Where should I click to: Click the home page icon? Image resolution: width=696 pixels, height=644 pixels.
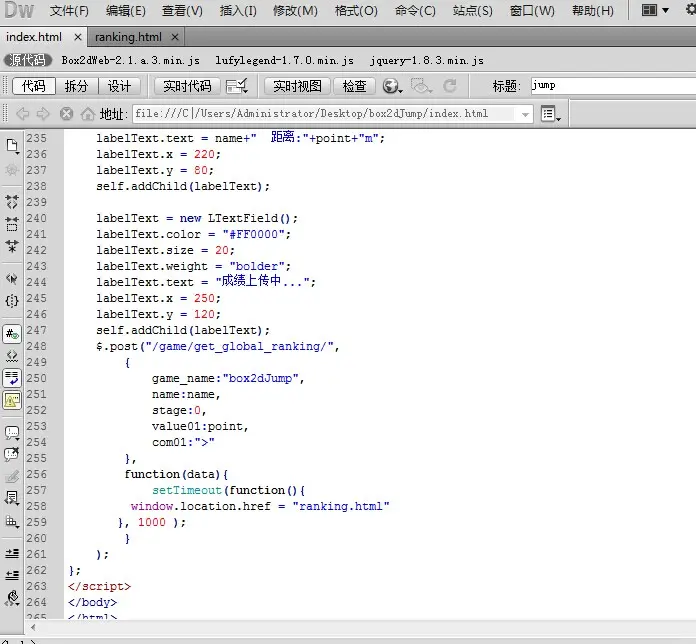point(88,114)
